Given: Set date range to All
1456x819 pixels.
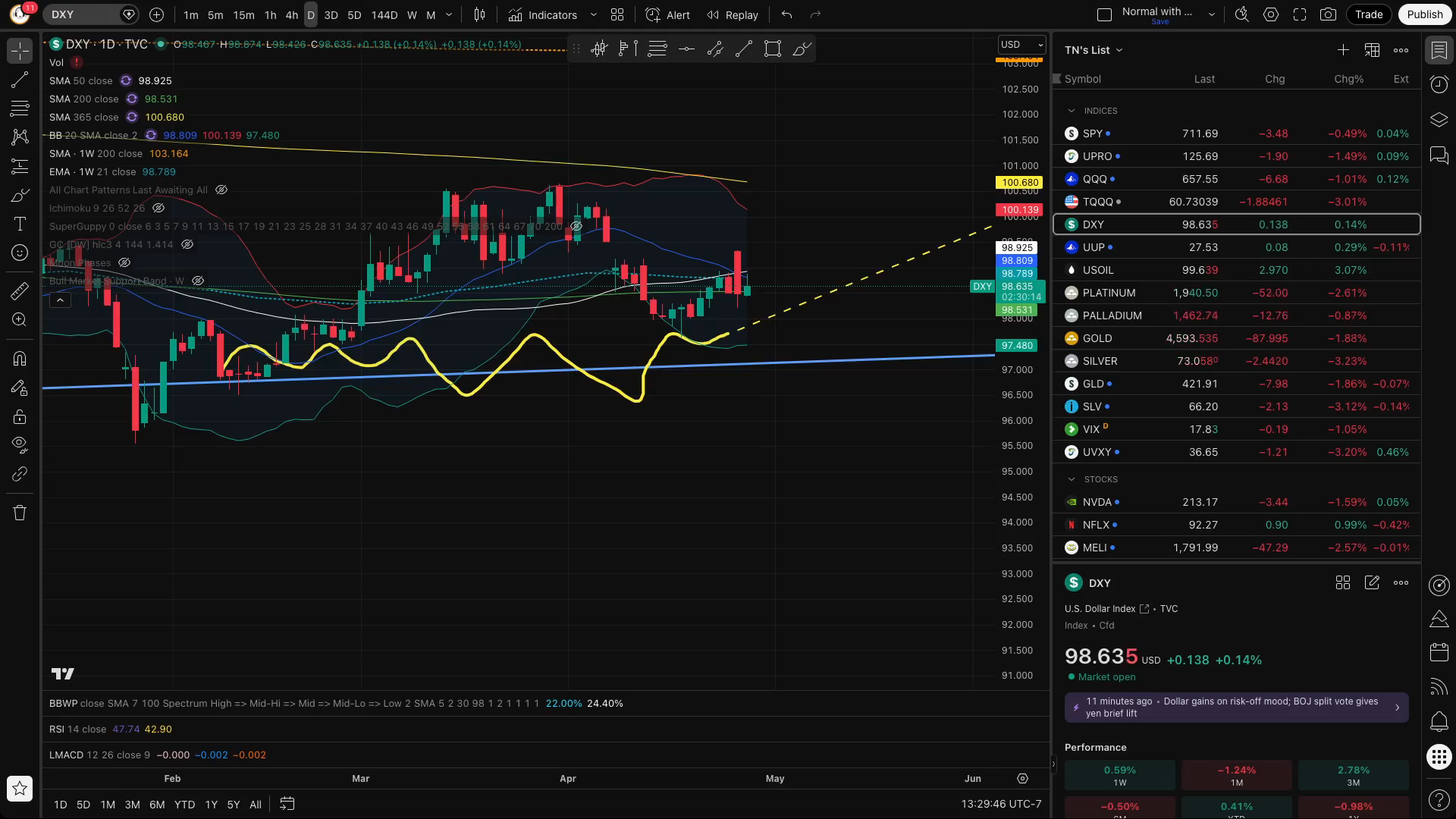Looking at the screenshot, I should pyautogui.click(x=256, y=805).
